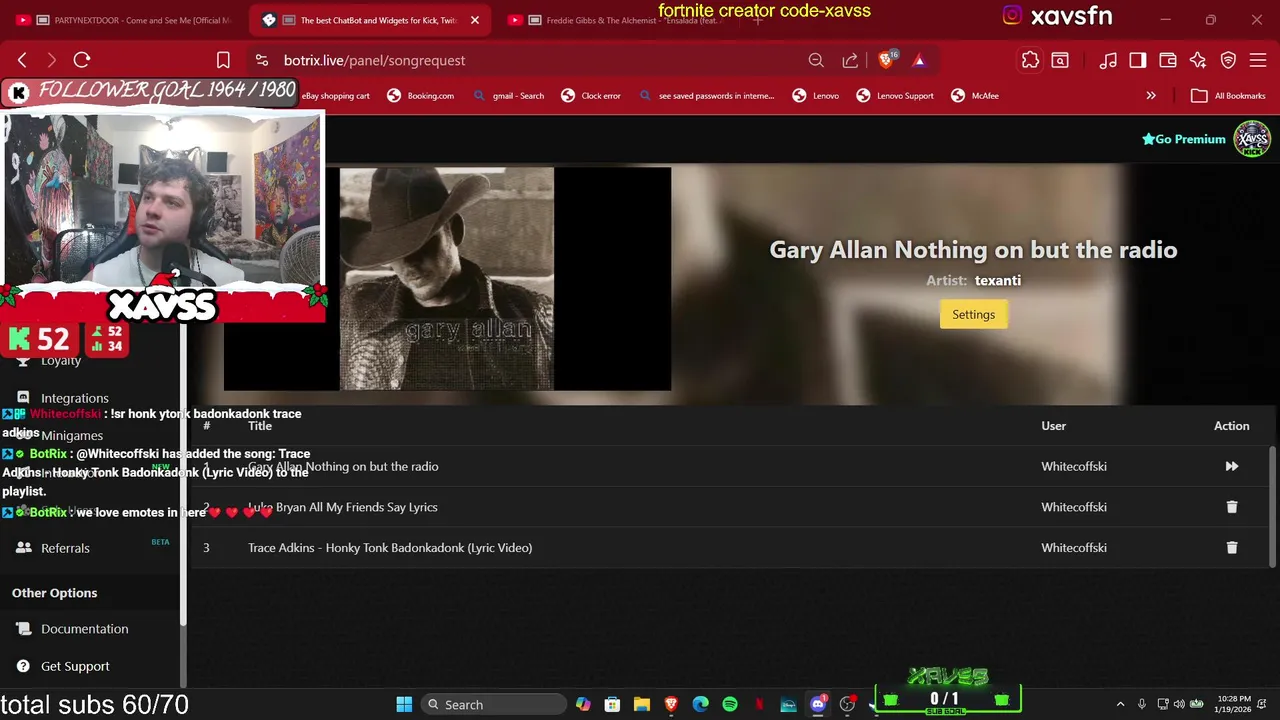1280x720 pixels.
Task: Toggle microphone icon in system tray
Action: [x=1141, y=705]
